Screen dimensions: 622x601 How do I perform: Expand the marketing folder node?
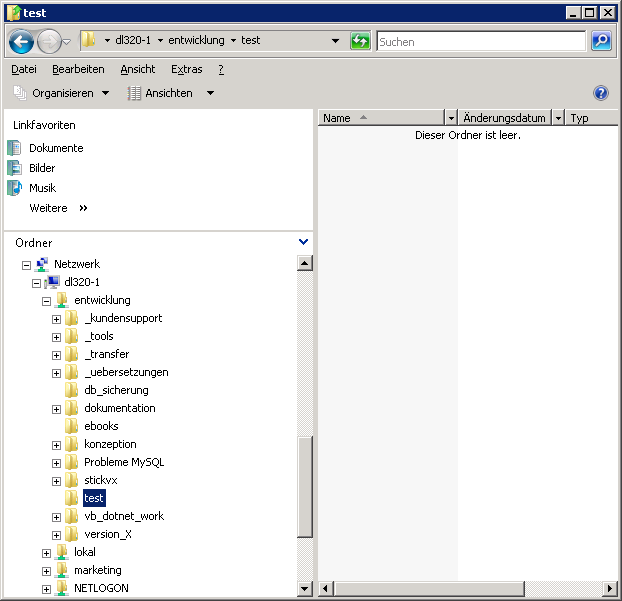(46, 571)
